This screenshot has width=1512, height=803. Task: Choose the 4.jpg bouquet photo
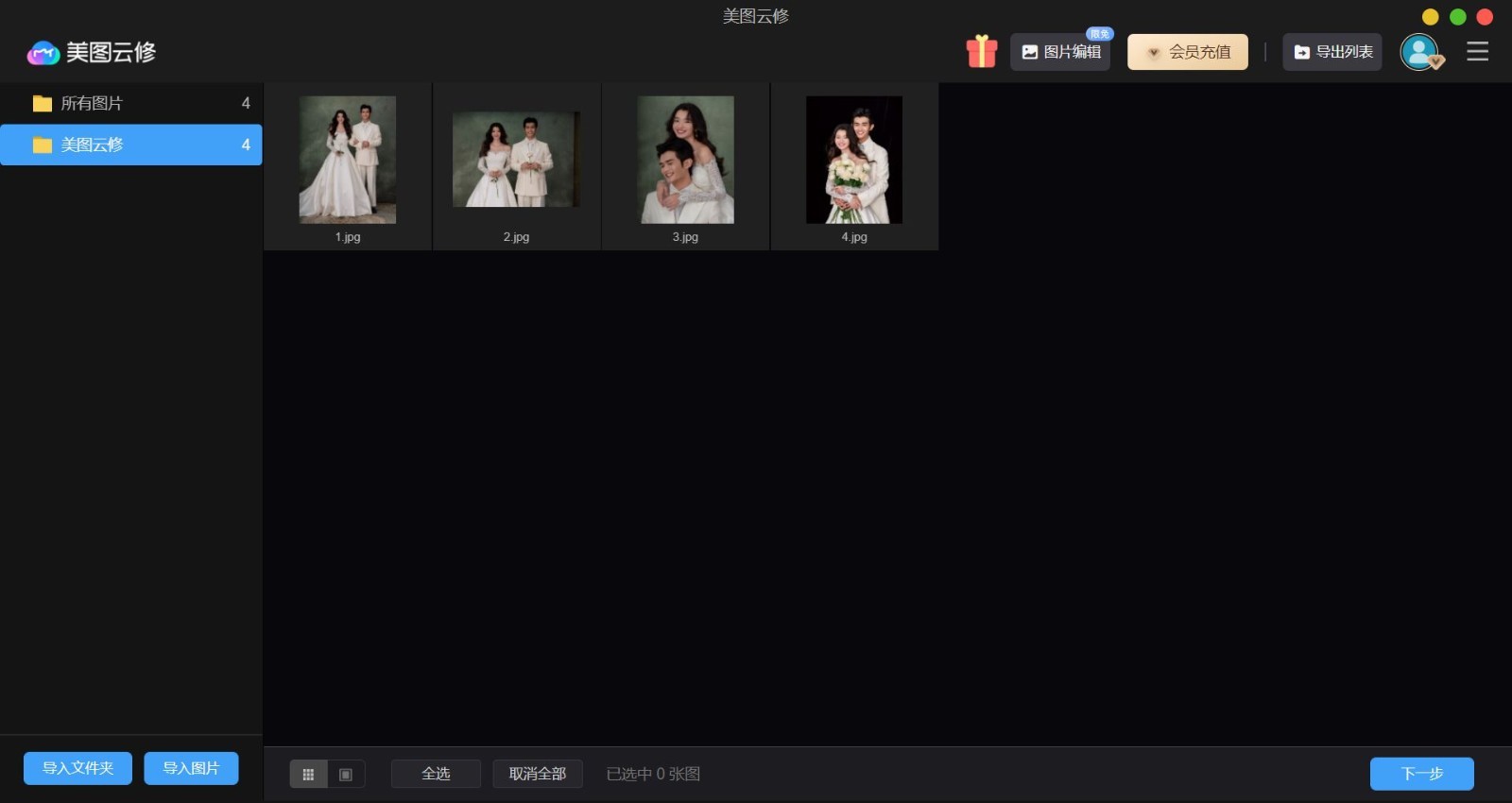(x=854, y=161)
